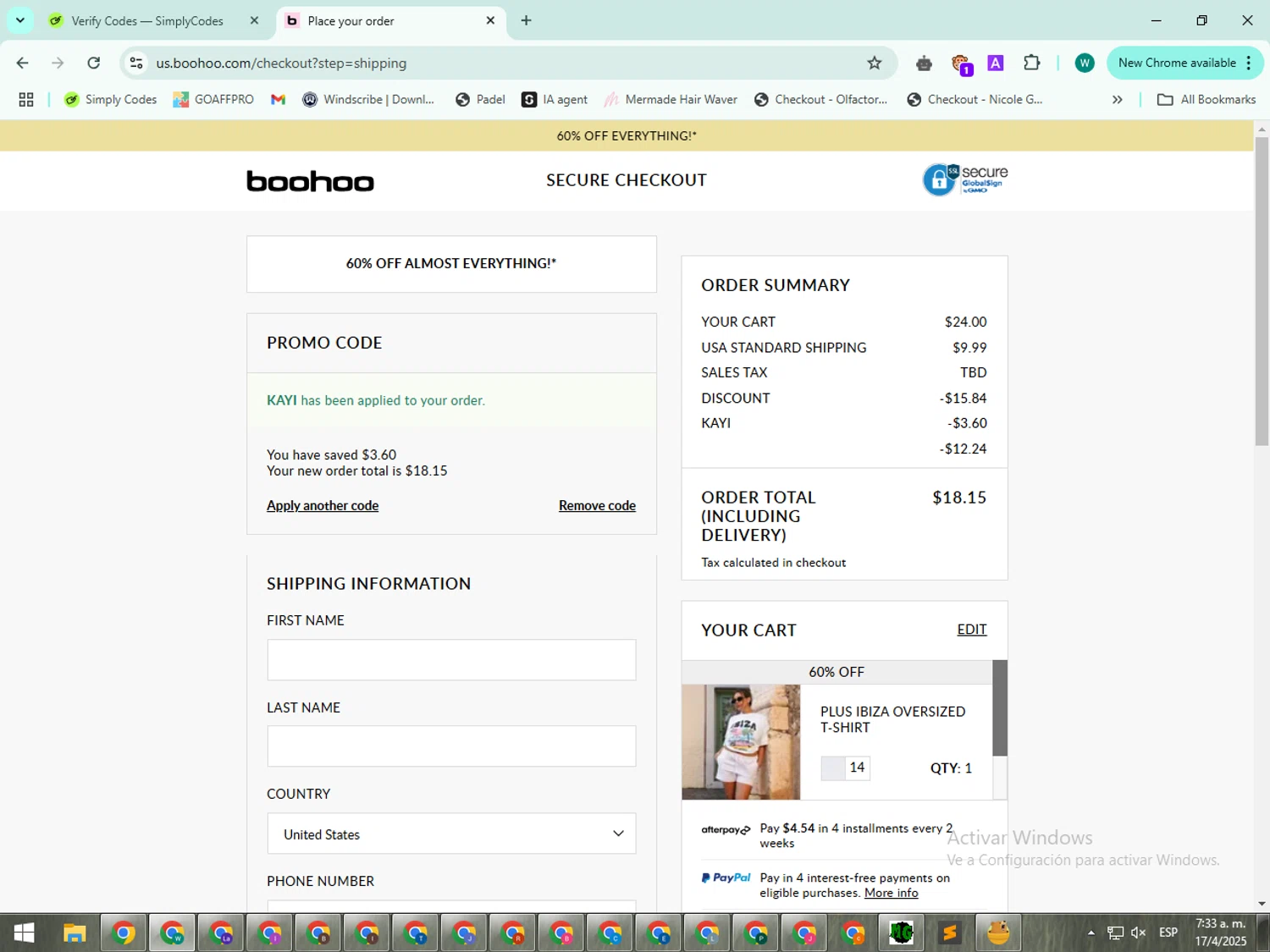Click the Ibiza T-shirt product thumbnail

(x=741, y=742)
